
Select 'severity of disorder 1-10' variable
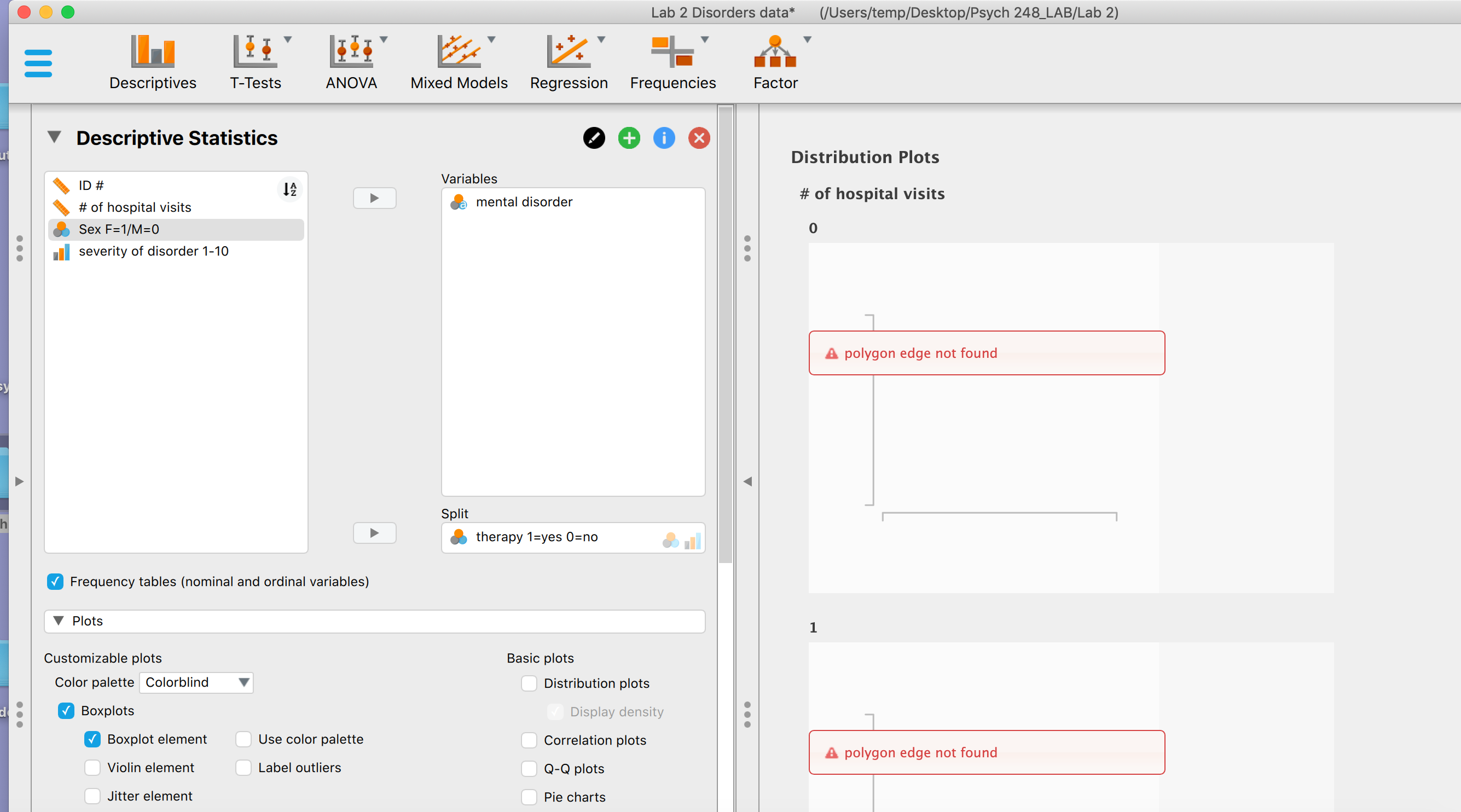point(176,251)
